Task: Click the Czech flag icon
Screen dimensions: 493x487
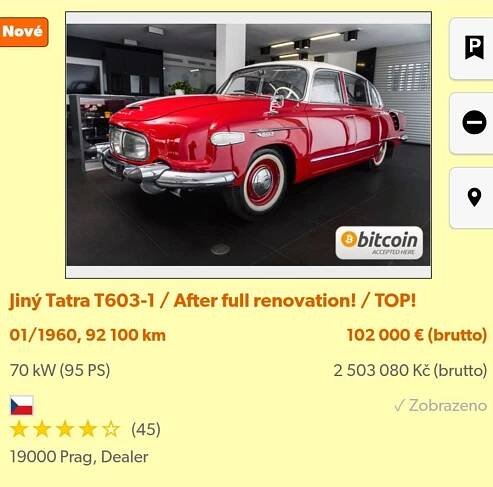Action: coord(22,405)
